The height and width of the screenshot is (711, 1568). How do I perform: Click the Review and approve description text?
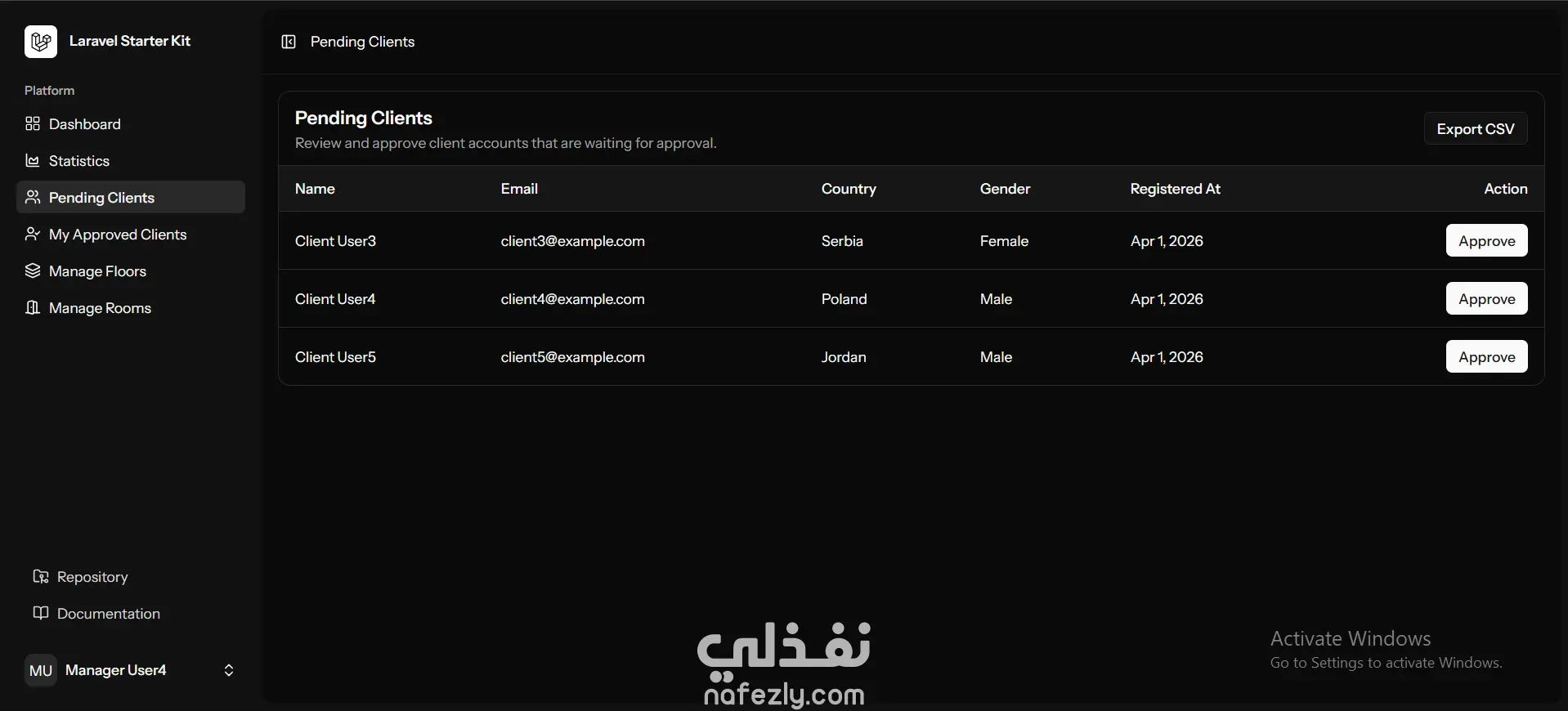tap(505, 143)
